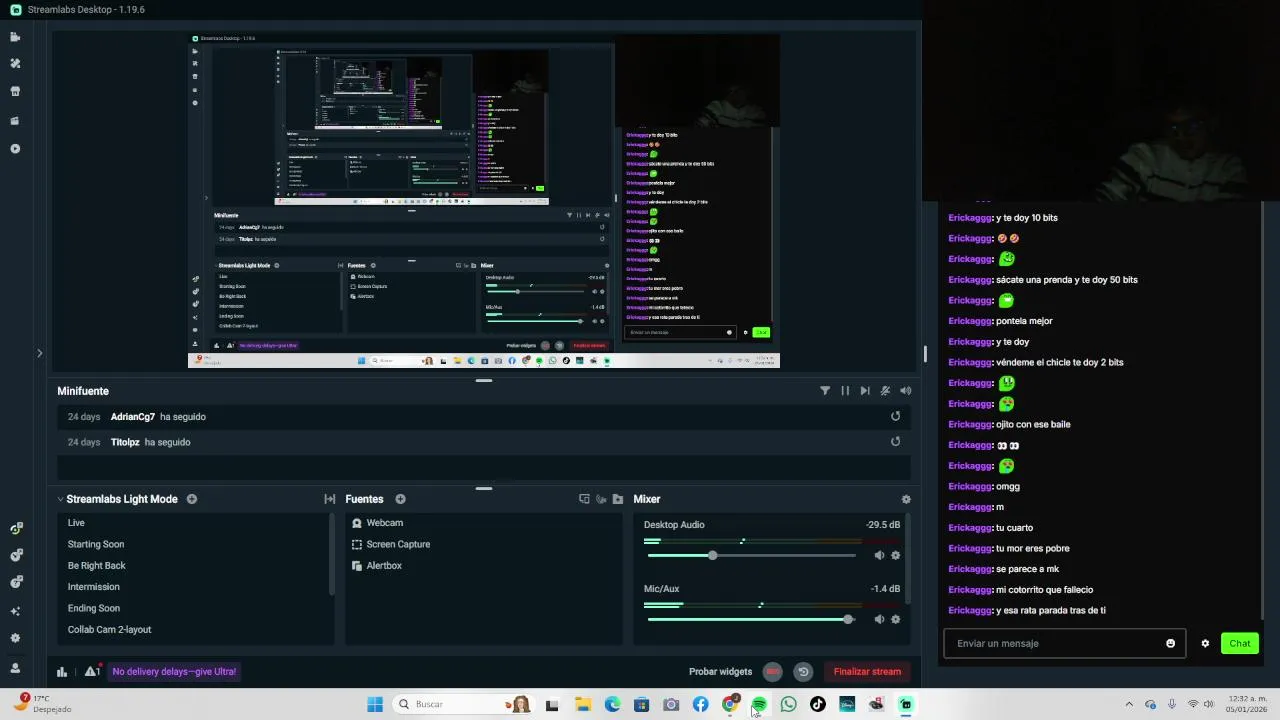
Task: Open the Settings gear in the left sidebar
Action: (15, 638)
